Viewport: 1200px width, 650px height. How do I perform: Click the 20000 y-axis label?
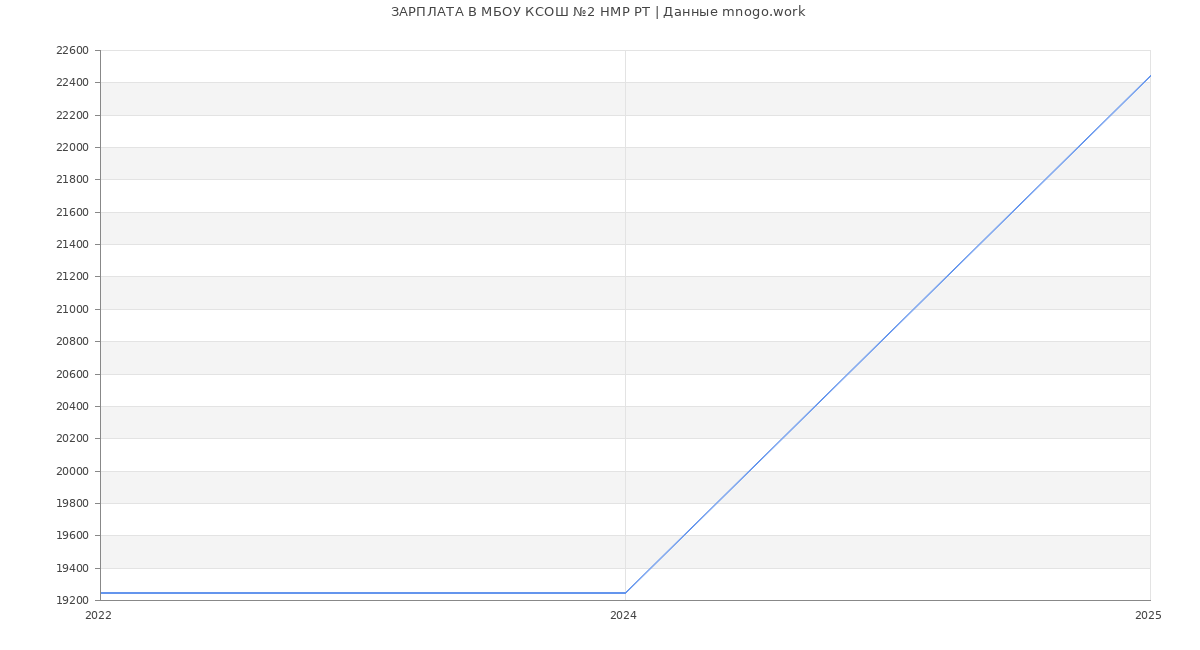[x=72, y=471]
